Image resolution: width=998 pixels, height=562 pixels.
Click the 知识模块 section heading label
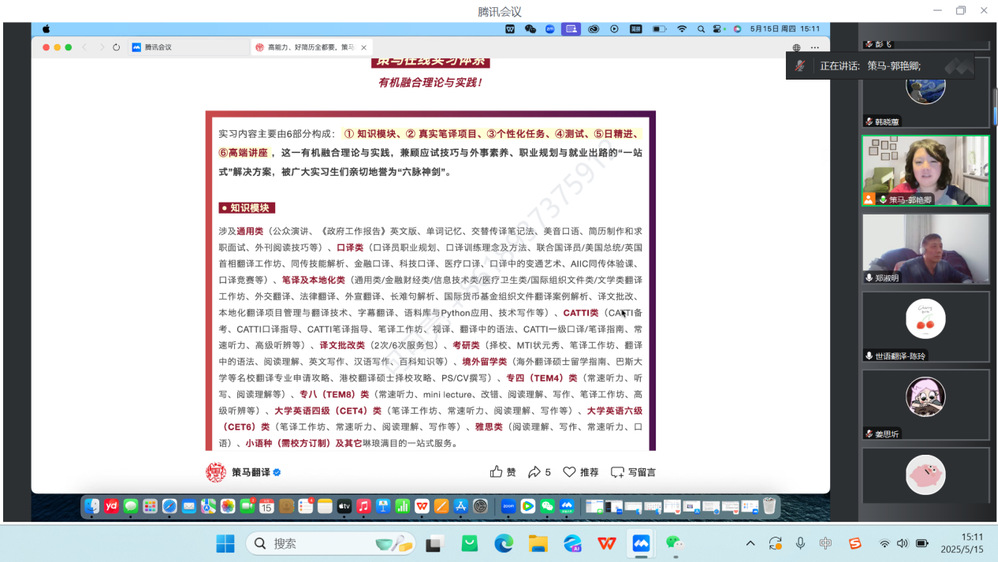pos(246,208)
